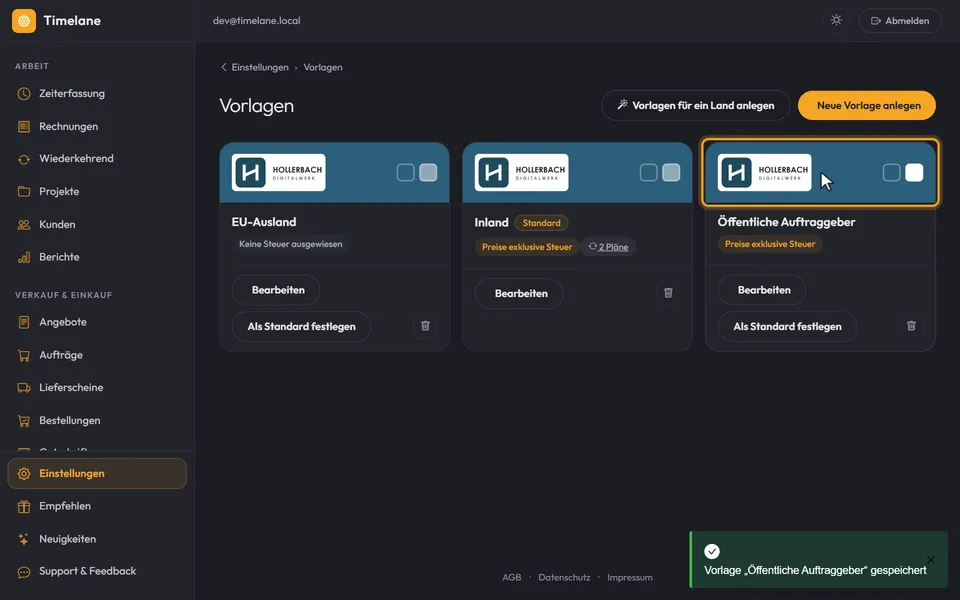Delete Öffentliche Auftraggeber template with trash icon
Screen dimensions: 960x600
point(912,326)
